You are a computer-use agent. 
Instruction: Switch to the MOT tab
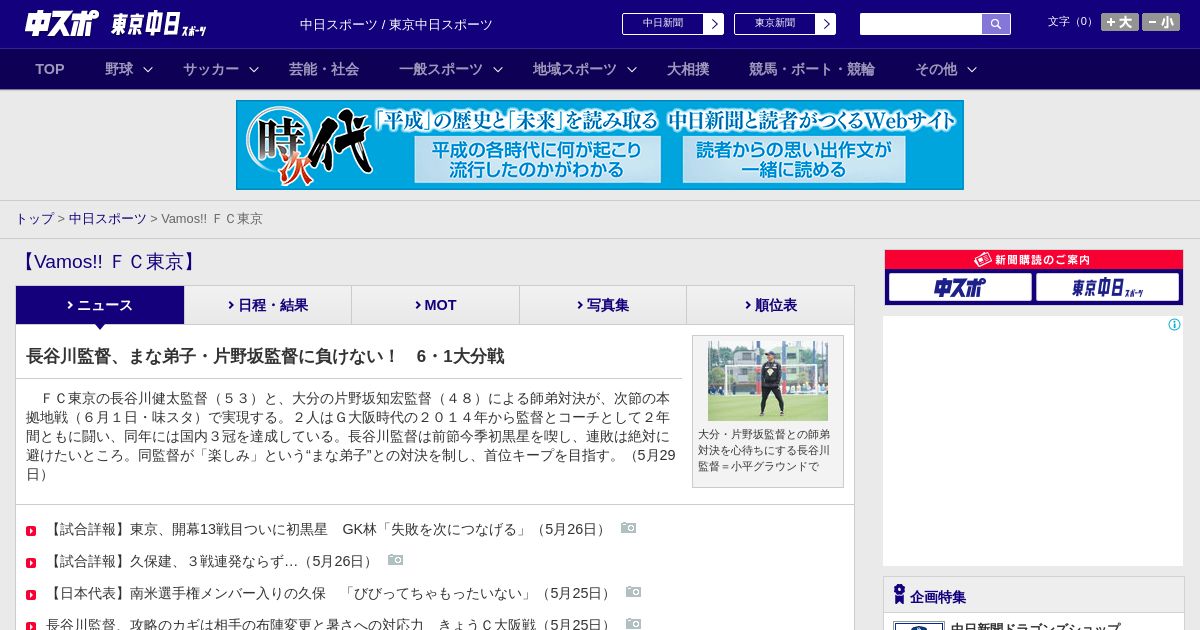435,305
